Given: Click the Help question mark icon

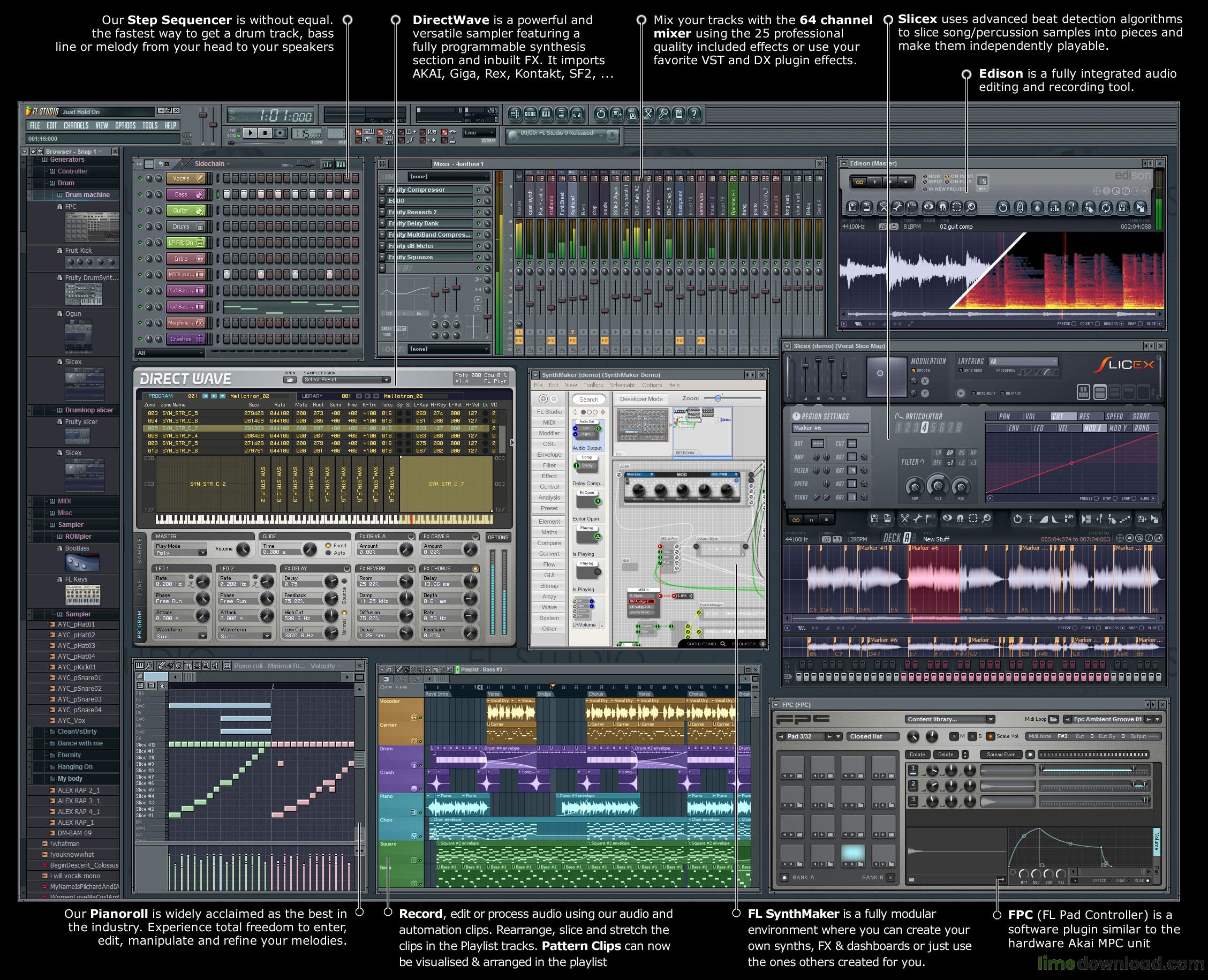Looking at the screenshot, I should click(x=695, y=113).
